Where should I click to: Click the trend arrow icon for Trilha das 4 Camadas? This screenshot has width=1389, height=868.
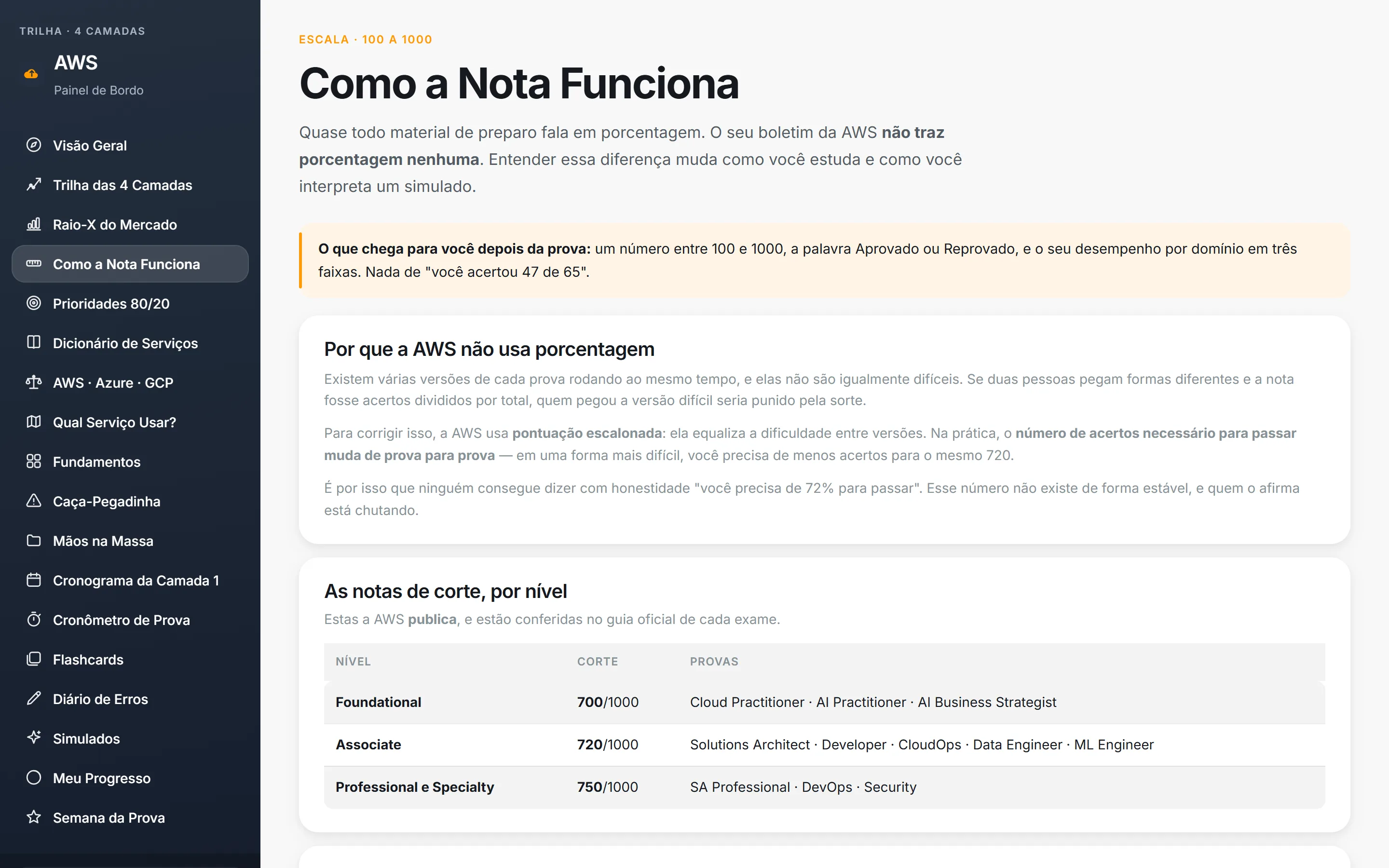coord(34,184)
